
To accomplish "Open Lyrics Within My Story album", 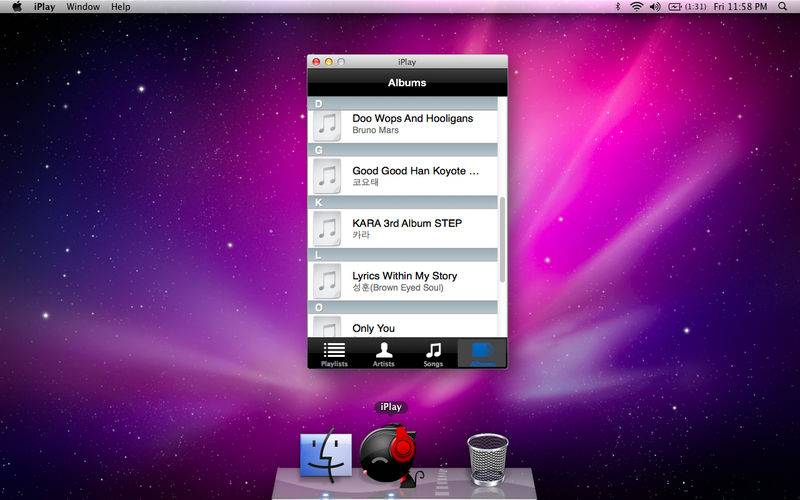I will pos(403,281).
